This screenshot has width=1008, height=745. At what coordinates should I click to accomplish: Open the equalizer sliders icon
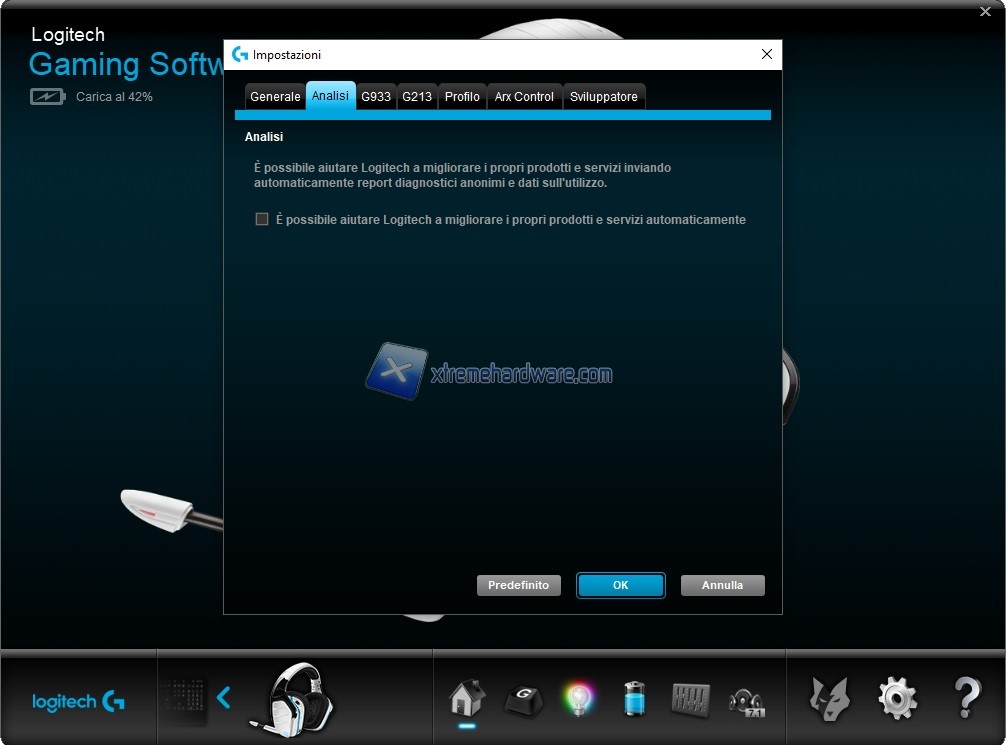pos(690,698)
